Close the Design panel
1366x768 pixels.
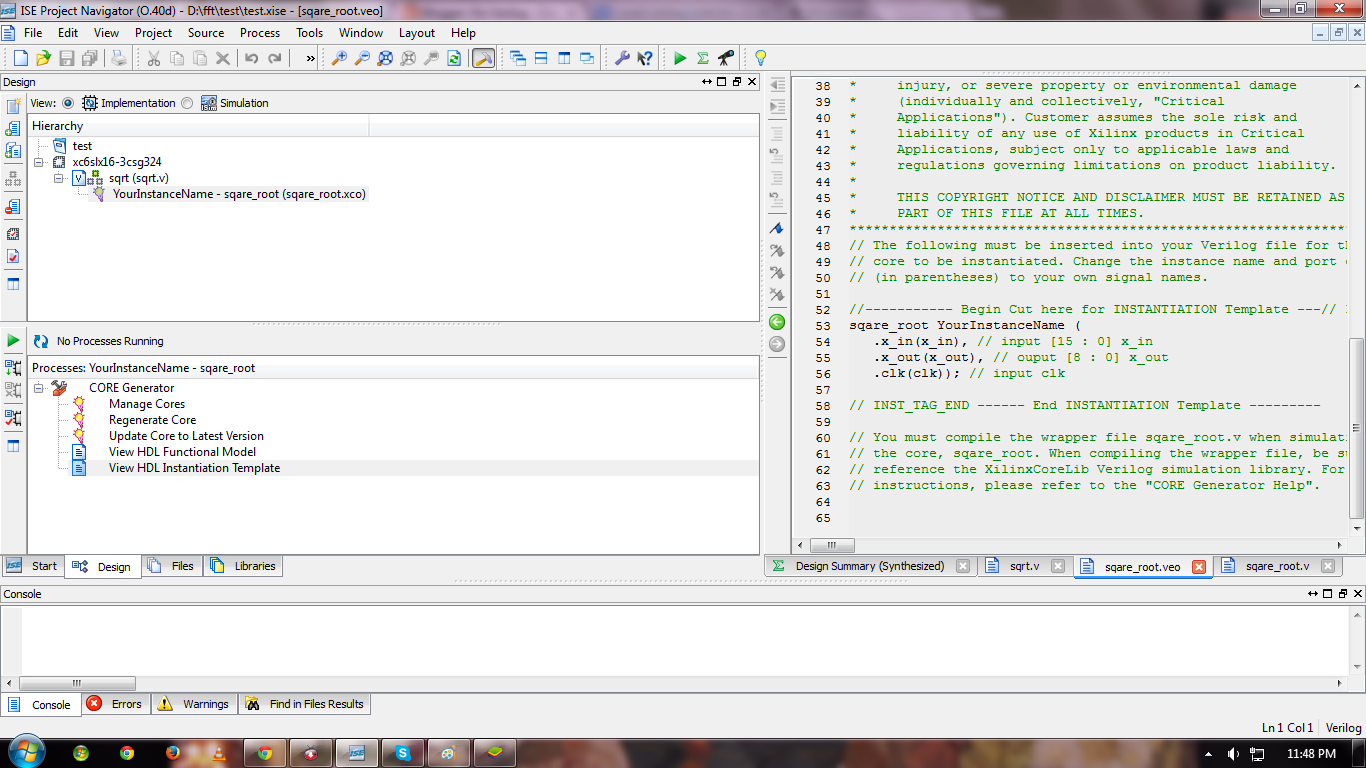(752, 82)
